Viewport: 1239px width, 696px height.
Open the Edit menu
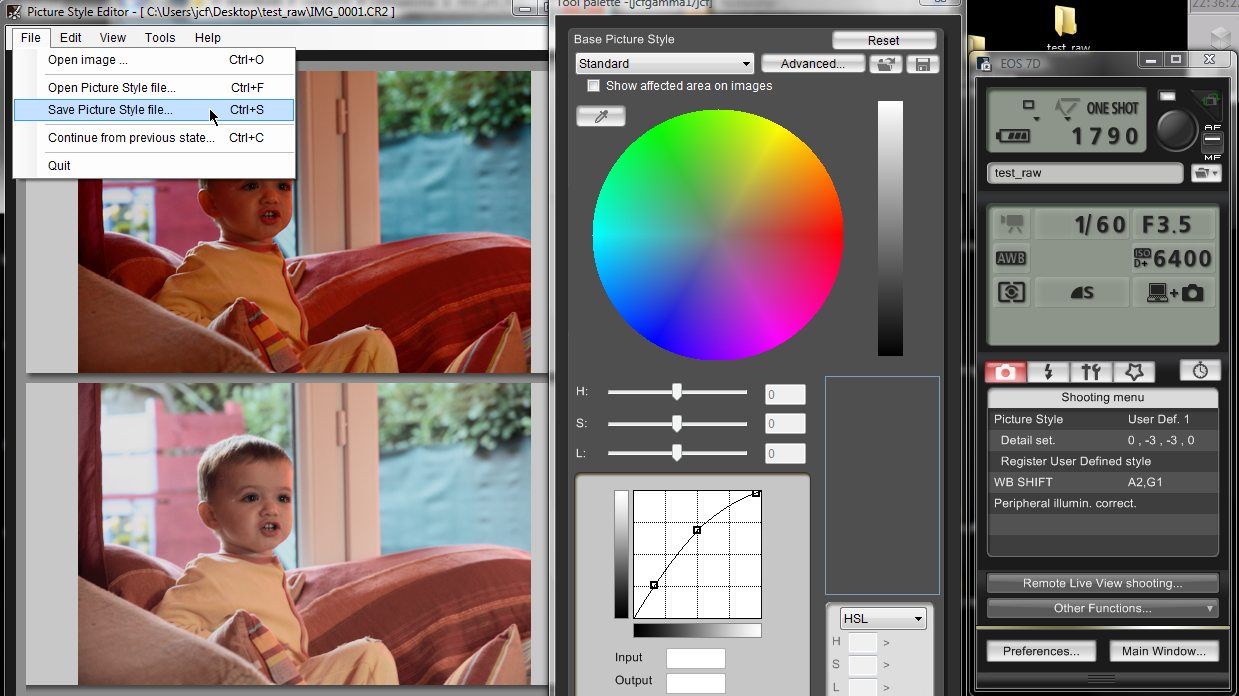tap(70, 38)
